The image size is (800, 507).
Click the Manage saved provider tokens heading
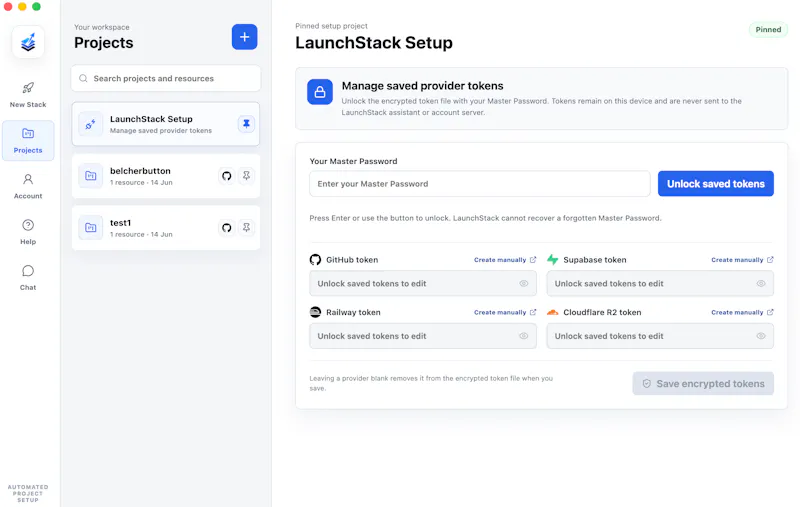(x=422, y=86)
